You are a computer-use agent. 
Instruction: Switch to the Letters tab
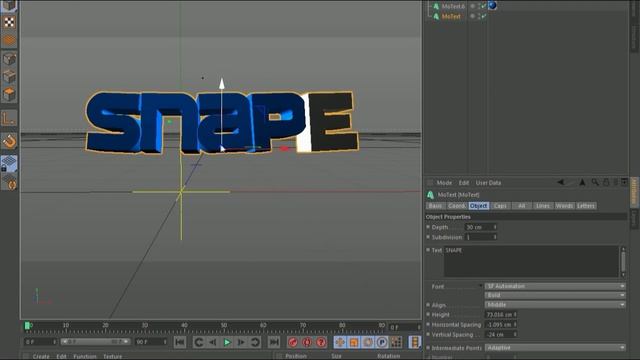[586, 206]
